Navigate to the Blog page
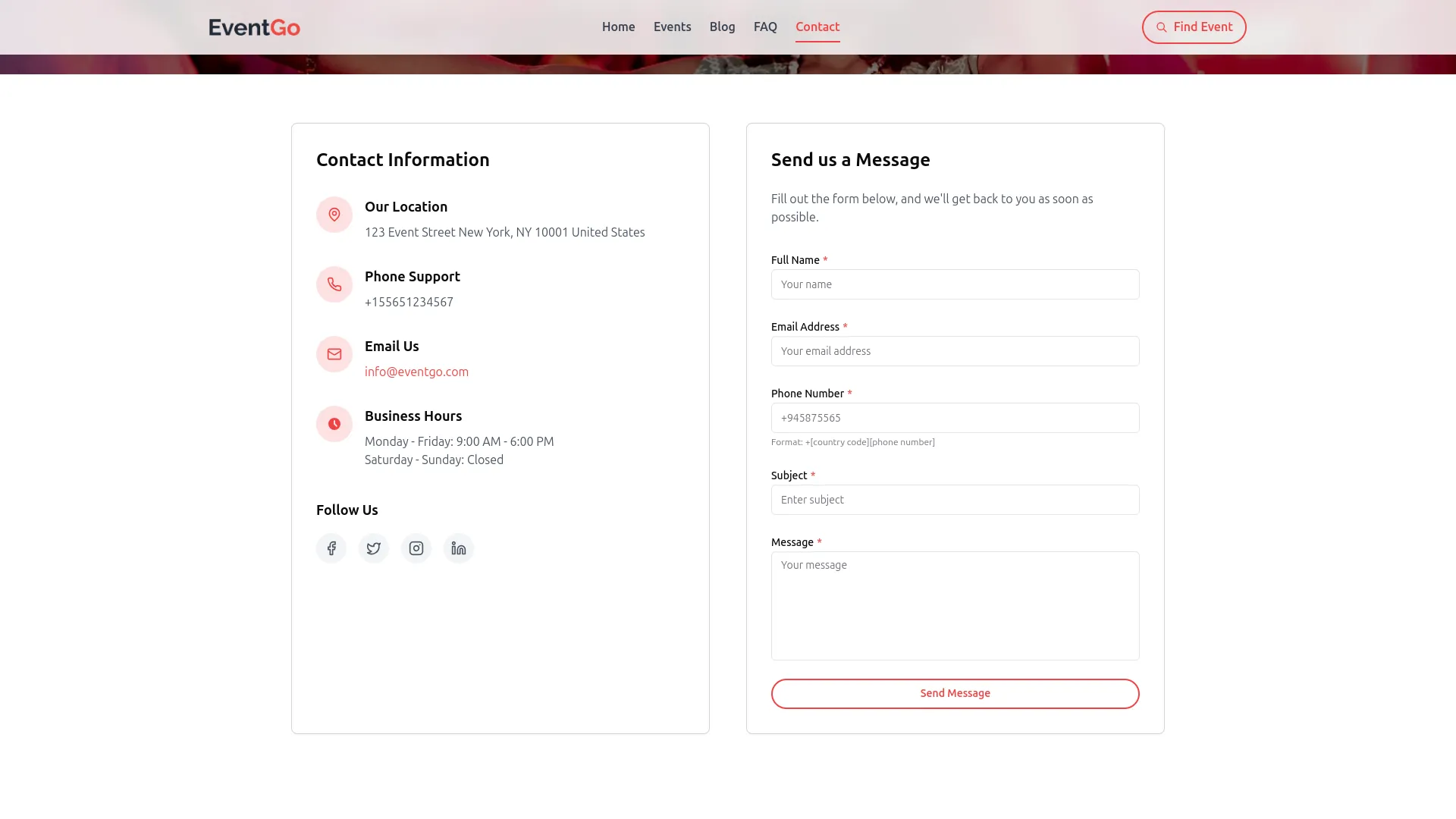Viewport: 1456px width, 819px height. point(722,27)
